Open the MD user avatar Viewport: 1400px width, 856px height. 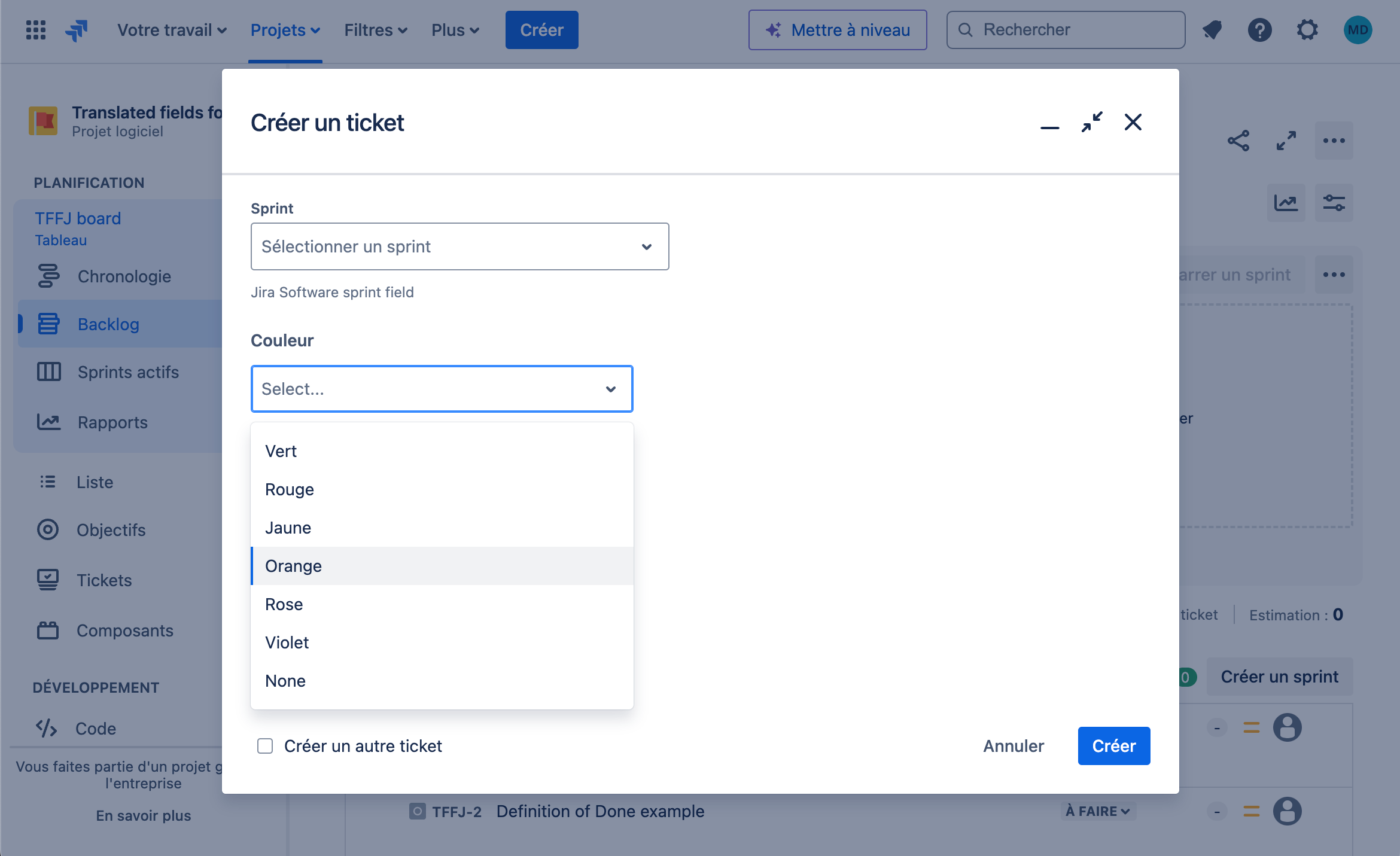[x=1358, y=30]
